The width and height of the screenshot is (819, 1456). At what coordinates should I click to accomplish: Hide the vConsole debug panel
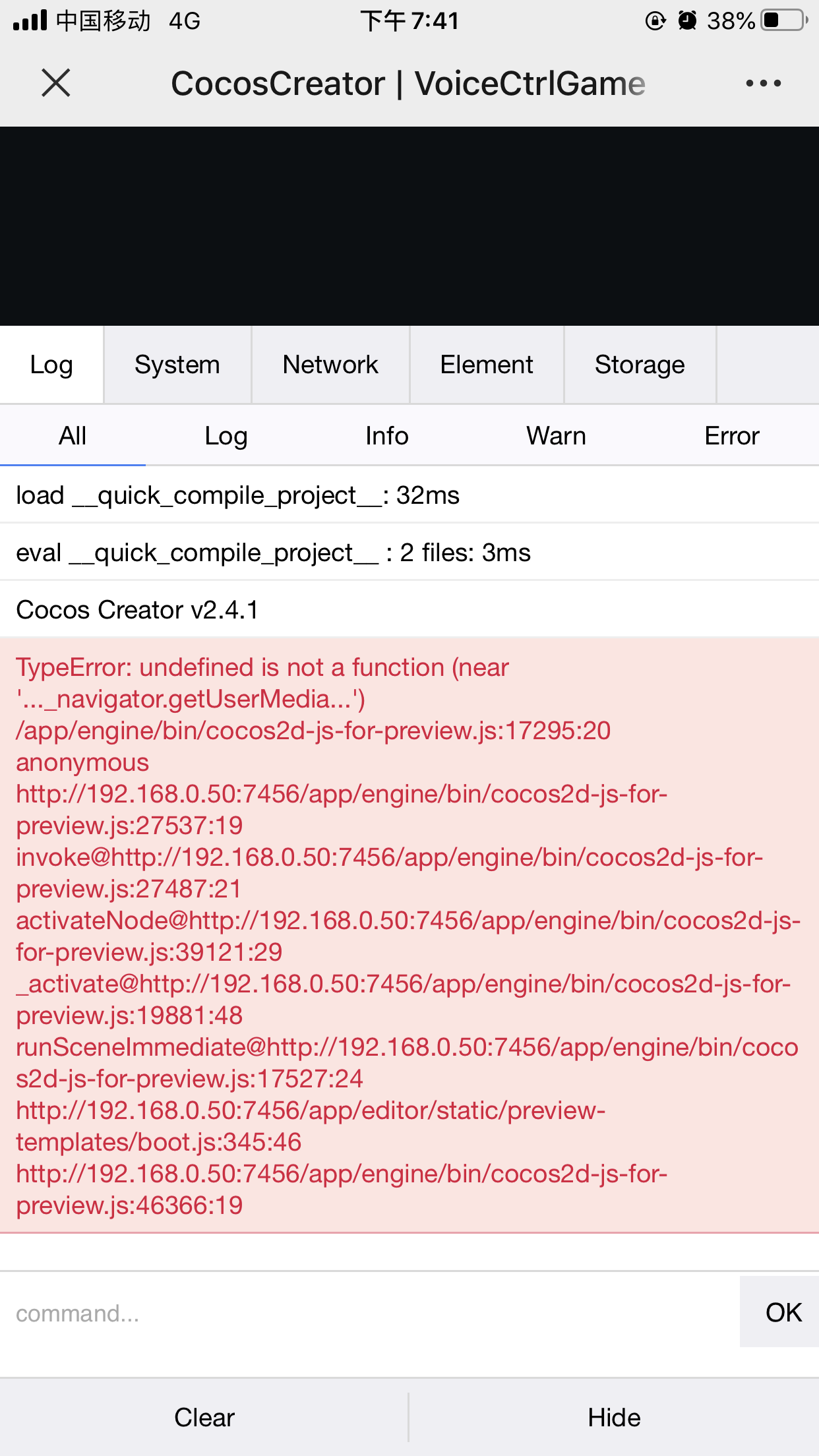pos(614,1417)
